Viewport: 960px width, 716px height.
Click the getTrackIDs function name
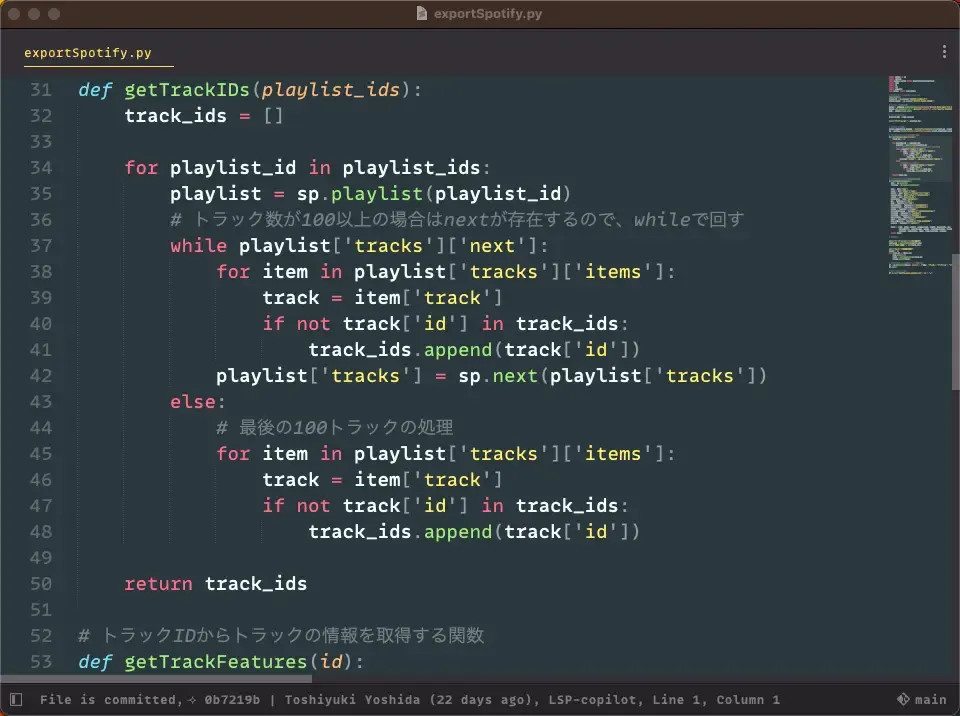[x=187, y=90]
